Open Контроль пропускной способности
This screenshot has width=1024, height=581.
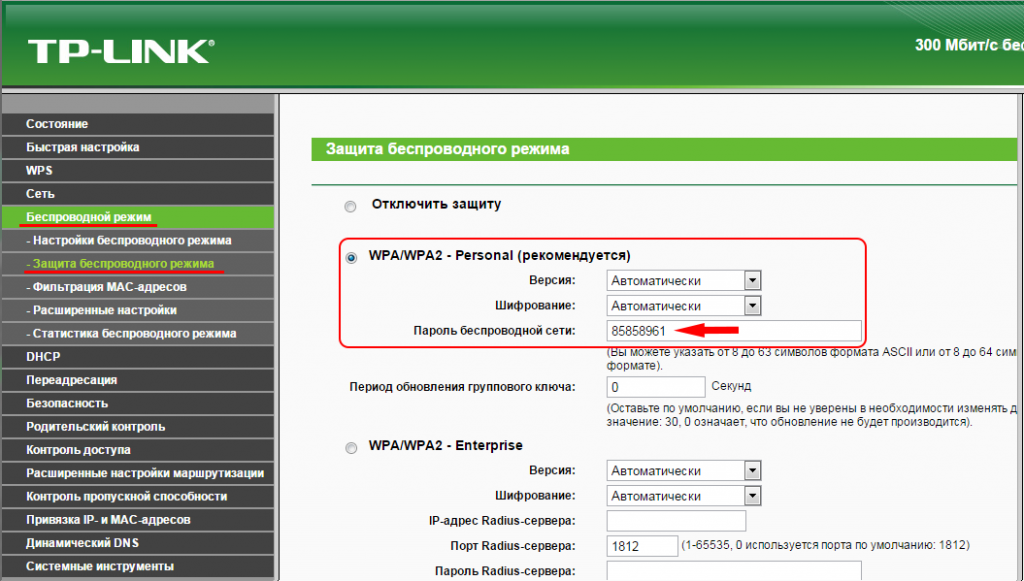click(138, 497)
